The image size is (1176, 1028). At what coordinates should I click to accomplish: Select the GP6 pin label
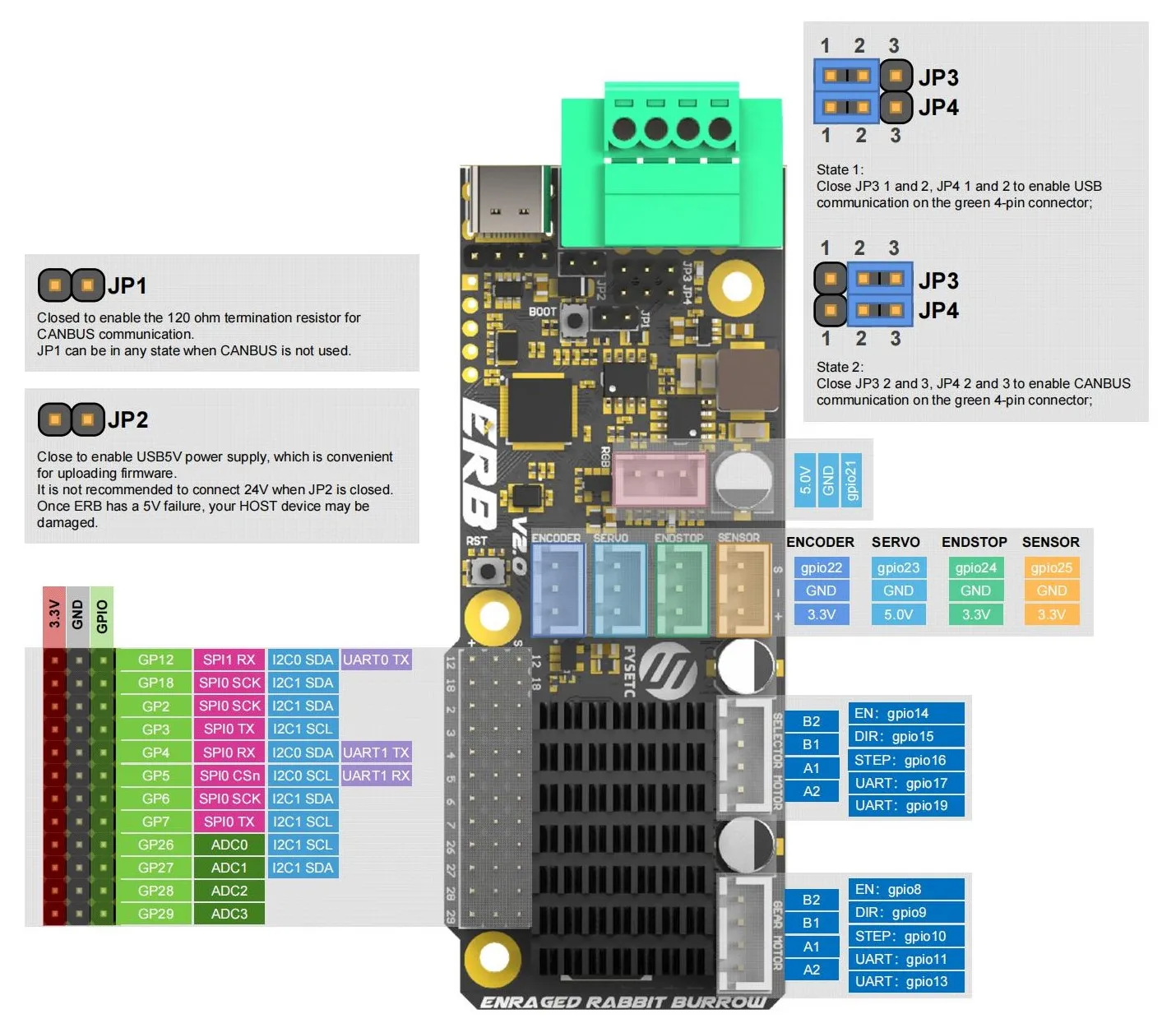(155, 799)
